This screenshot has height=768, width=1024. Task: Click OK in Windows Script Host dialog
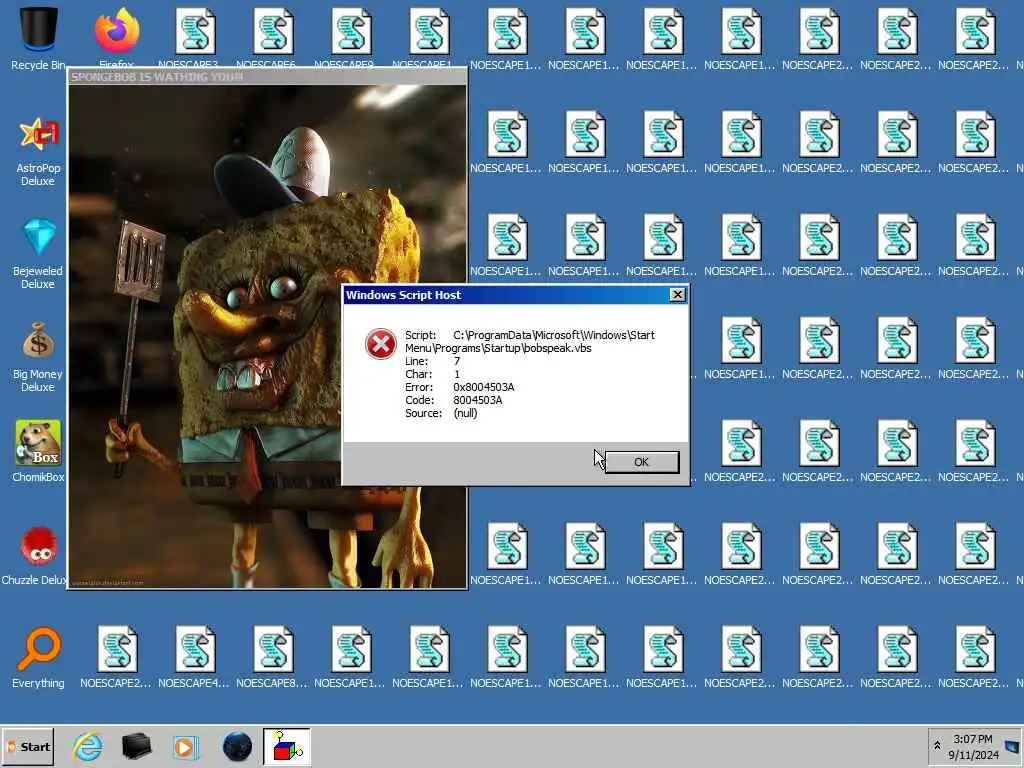[x=641, y=462]
